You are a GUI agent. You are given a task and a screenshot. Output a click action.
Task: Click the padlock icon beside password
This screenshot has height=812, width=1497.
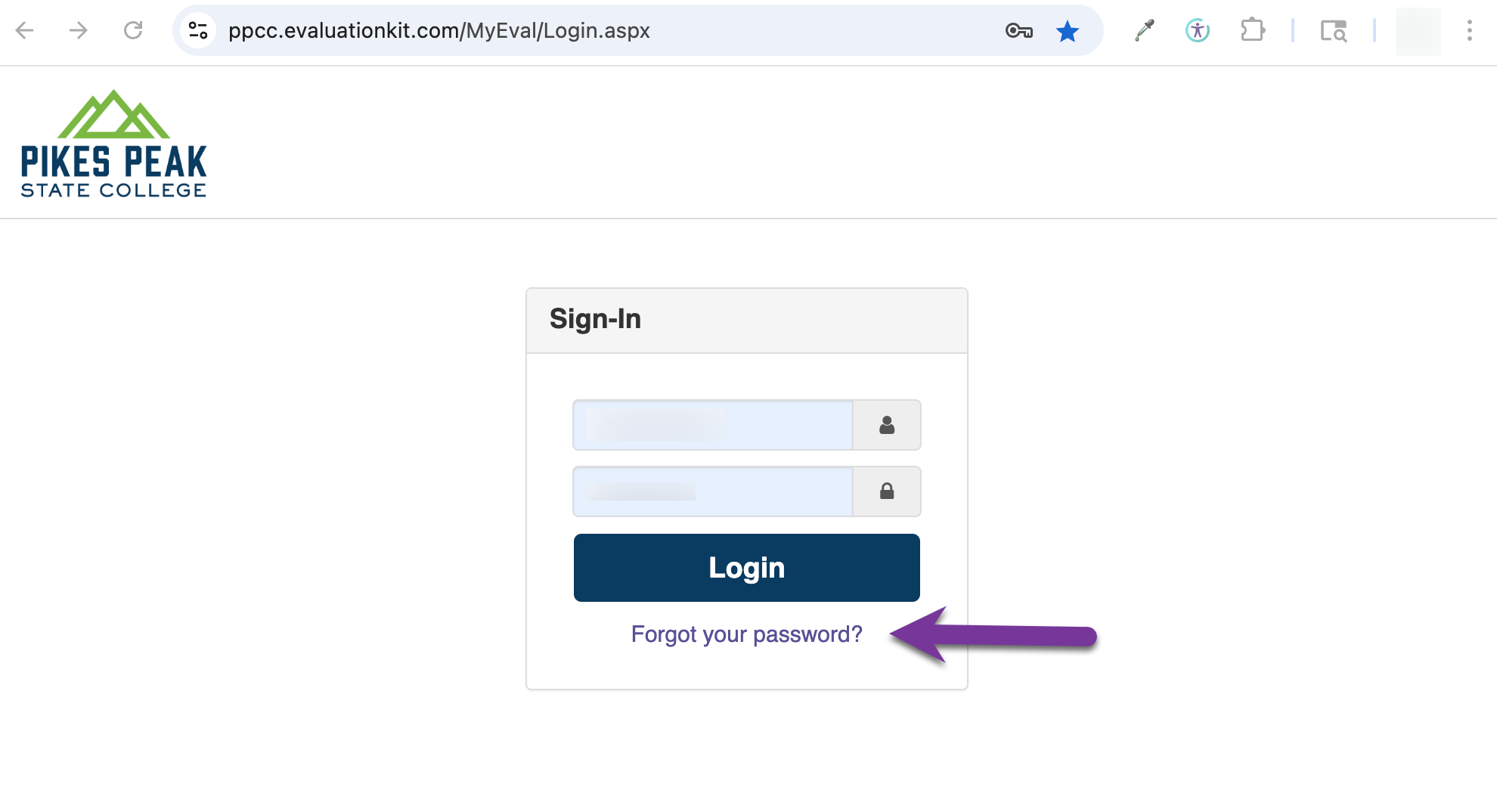point(887,491)
